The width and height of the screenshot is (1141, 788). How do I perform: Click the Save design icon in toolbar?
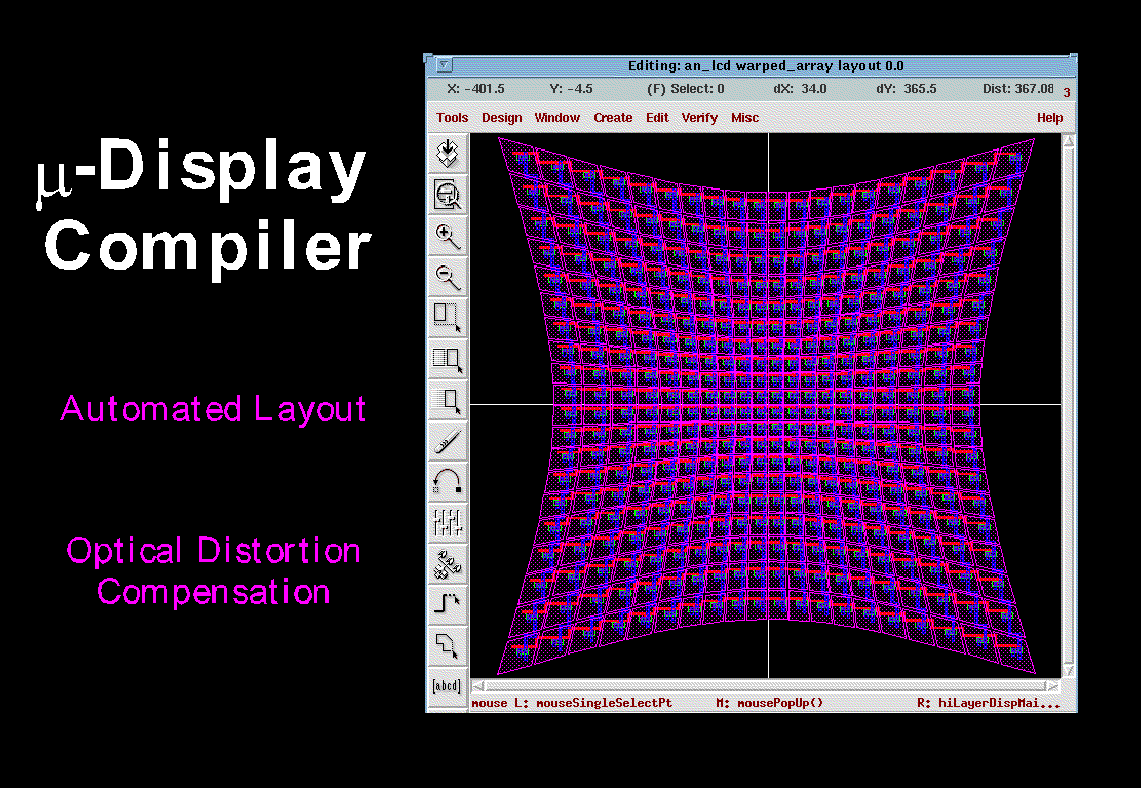pos(447,154)
